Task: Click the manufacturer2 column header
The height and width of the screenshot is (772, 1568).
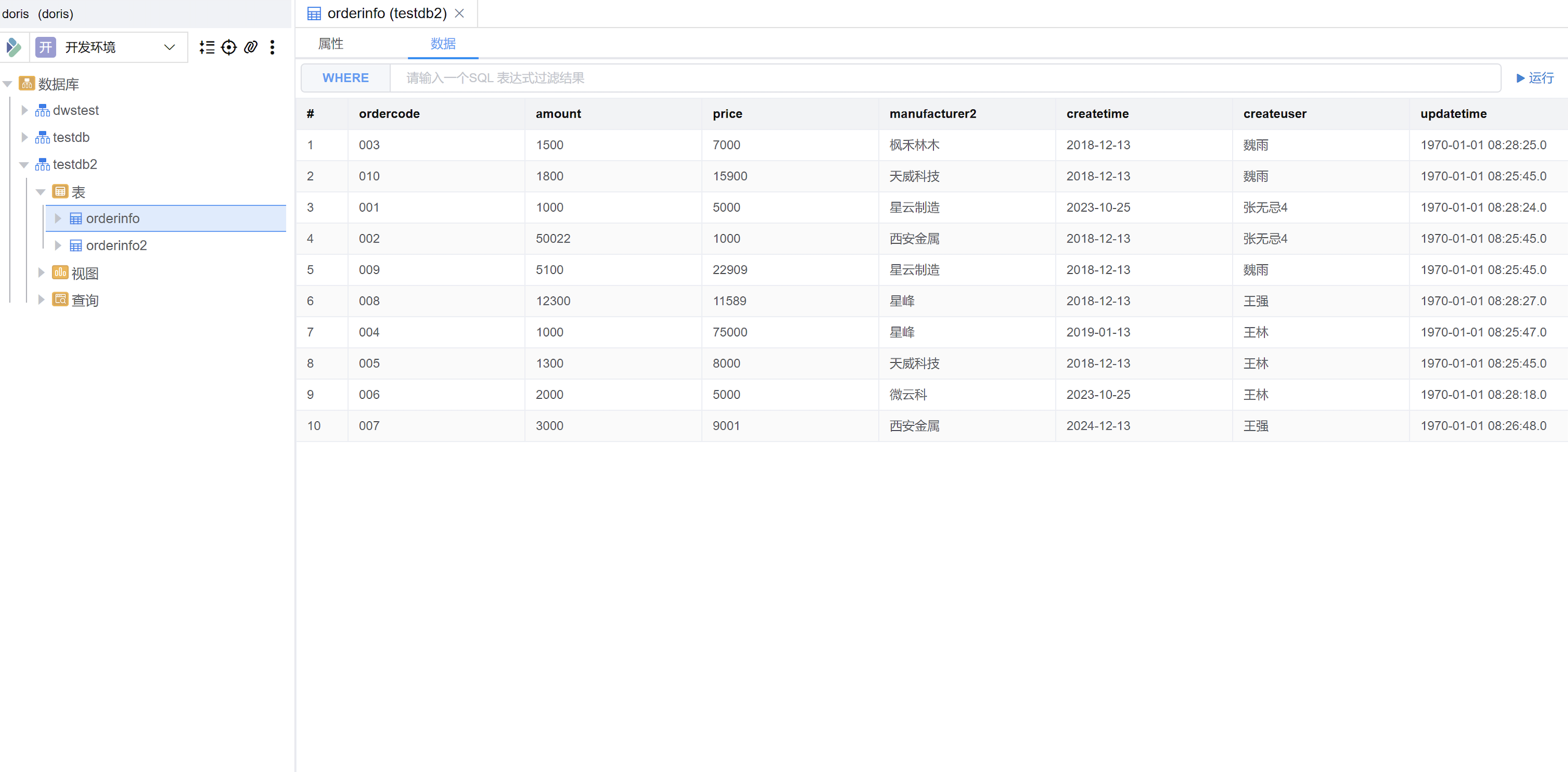Action: [x=933, y=114]
